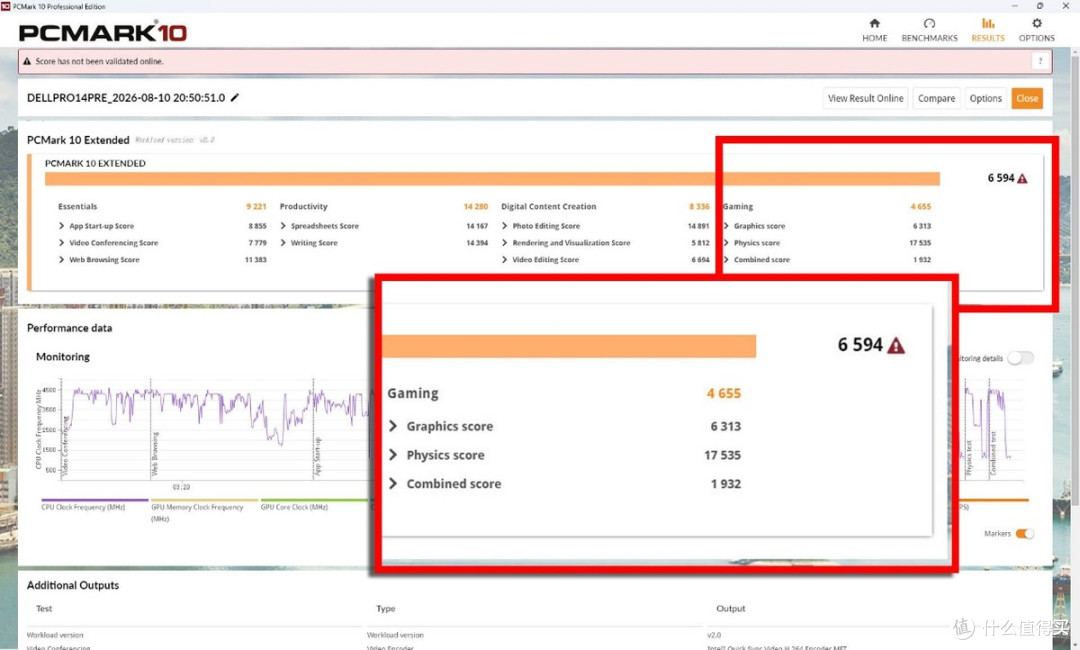The image size is (1080, 650).
Task: Turn off the Markers toggle
Action: tap(1024, 534)
